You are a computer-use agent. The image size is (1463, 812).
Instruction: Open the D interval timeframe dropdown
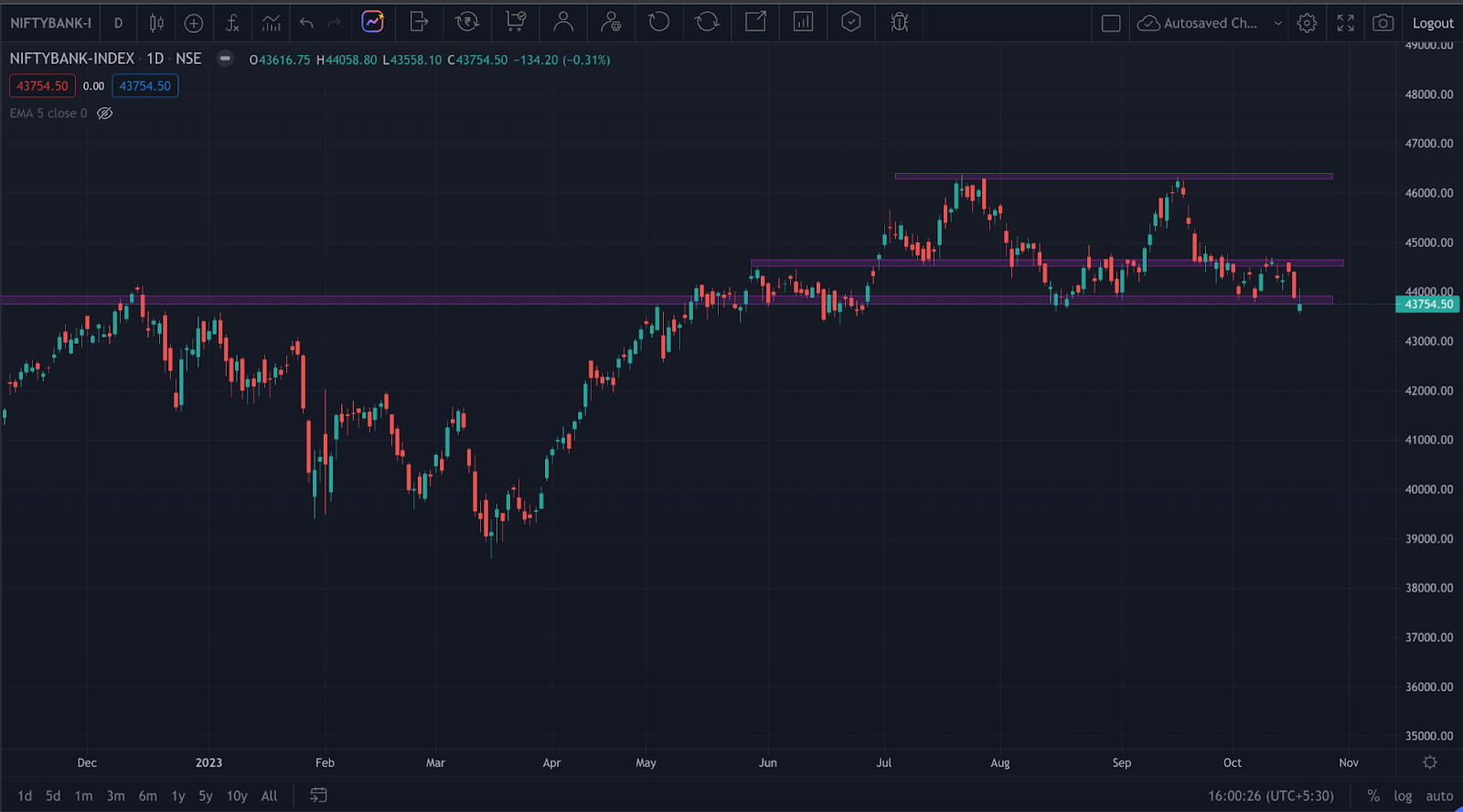(x=118, y=23)
